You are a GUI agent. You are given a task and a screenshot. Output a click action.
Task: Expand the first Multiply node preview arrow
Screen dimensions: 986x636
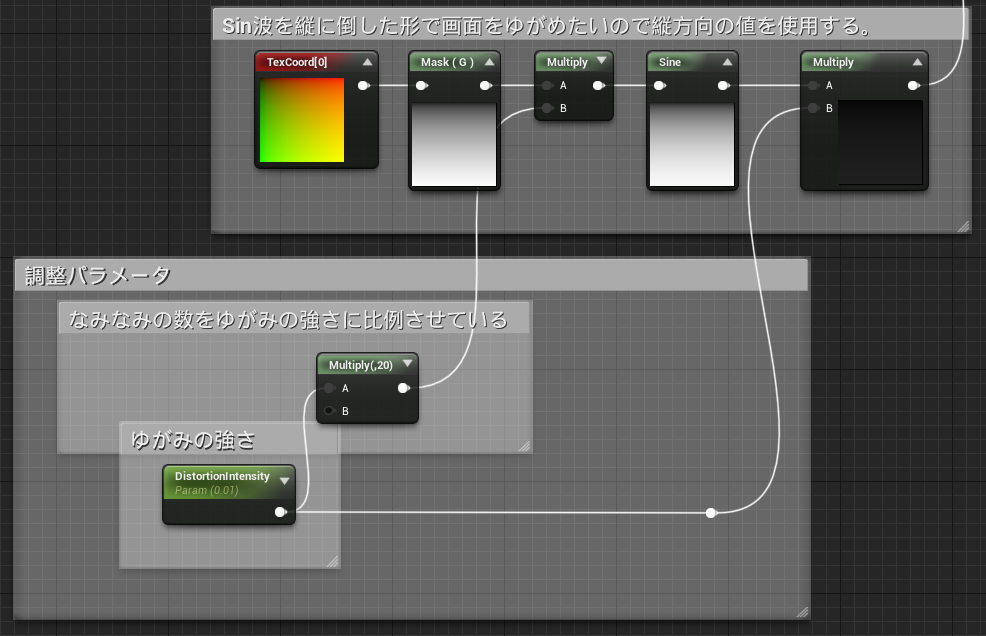(601, 60)
